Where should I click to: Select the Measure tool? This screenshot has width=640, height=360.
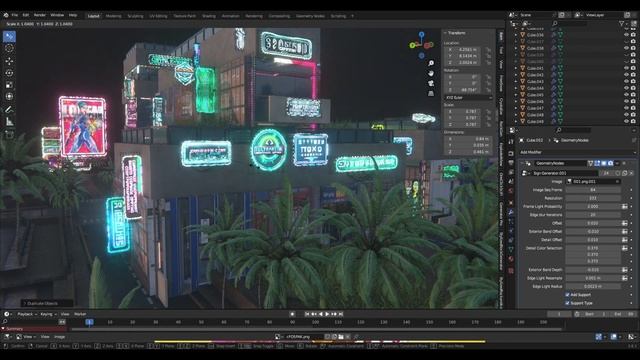click(9, 122)
